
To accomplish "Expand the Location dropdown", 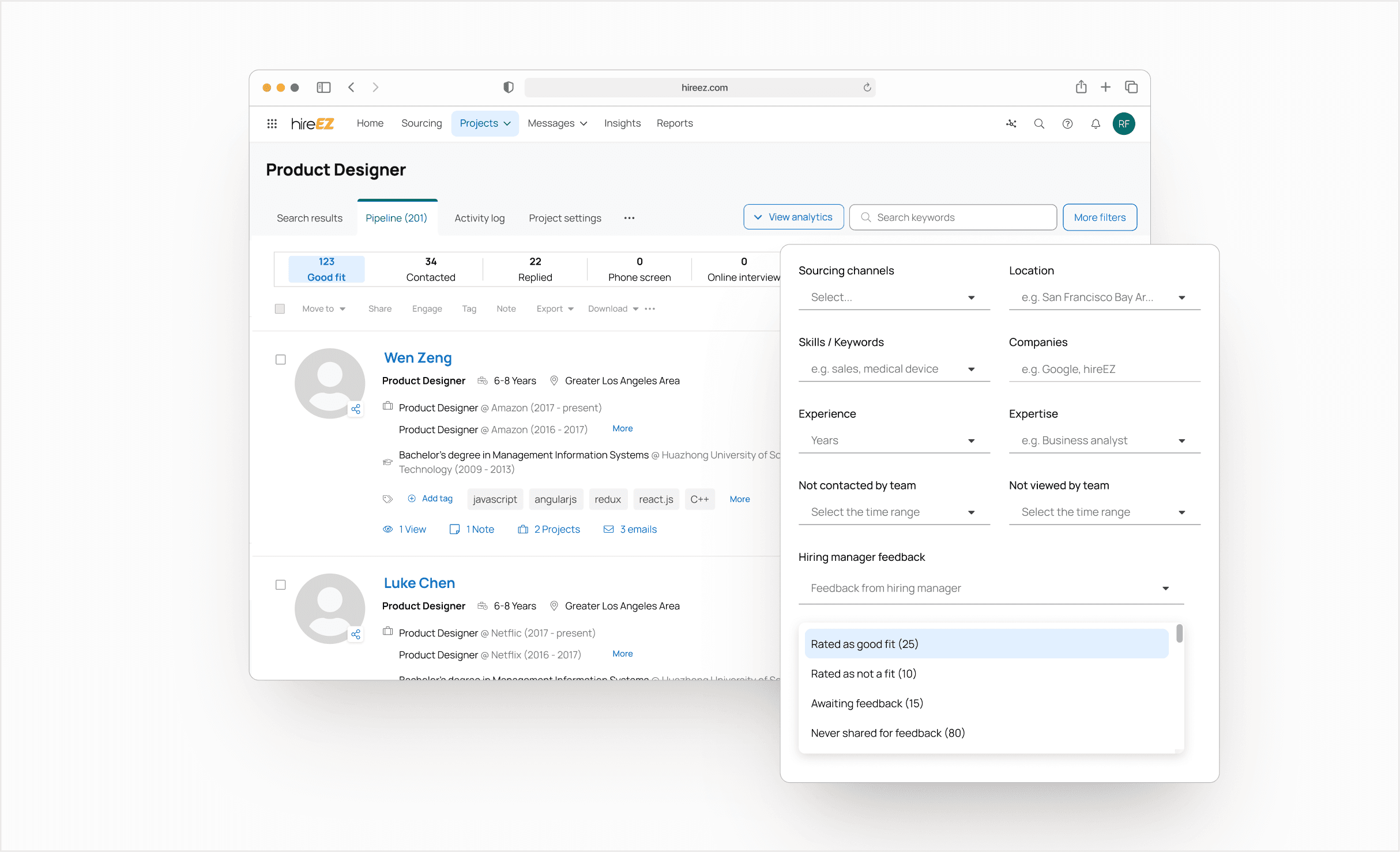I will pyautogui.click(x=1104, y=297).
